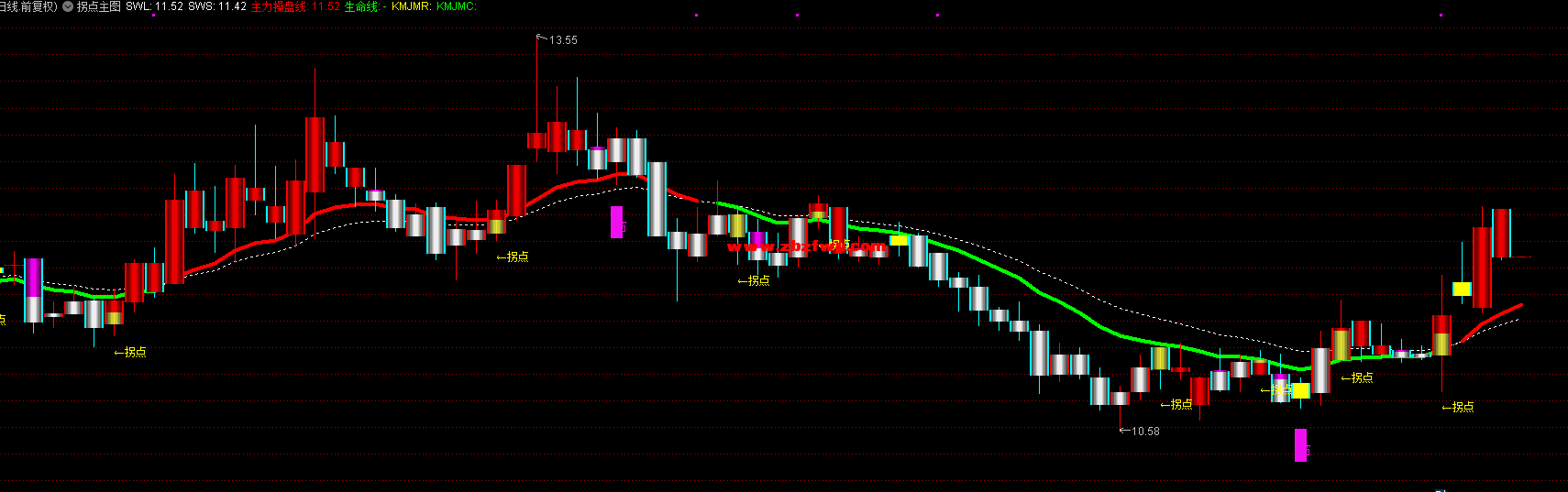The width and height of the screenshot is (1568, 492).
Task: Select the magenta signal bar below the peak
Action: click(617, 222)
